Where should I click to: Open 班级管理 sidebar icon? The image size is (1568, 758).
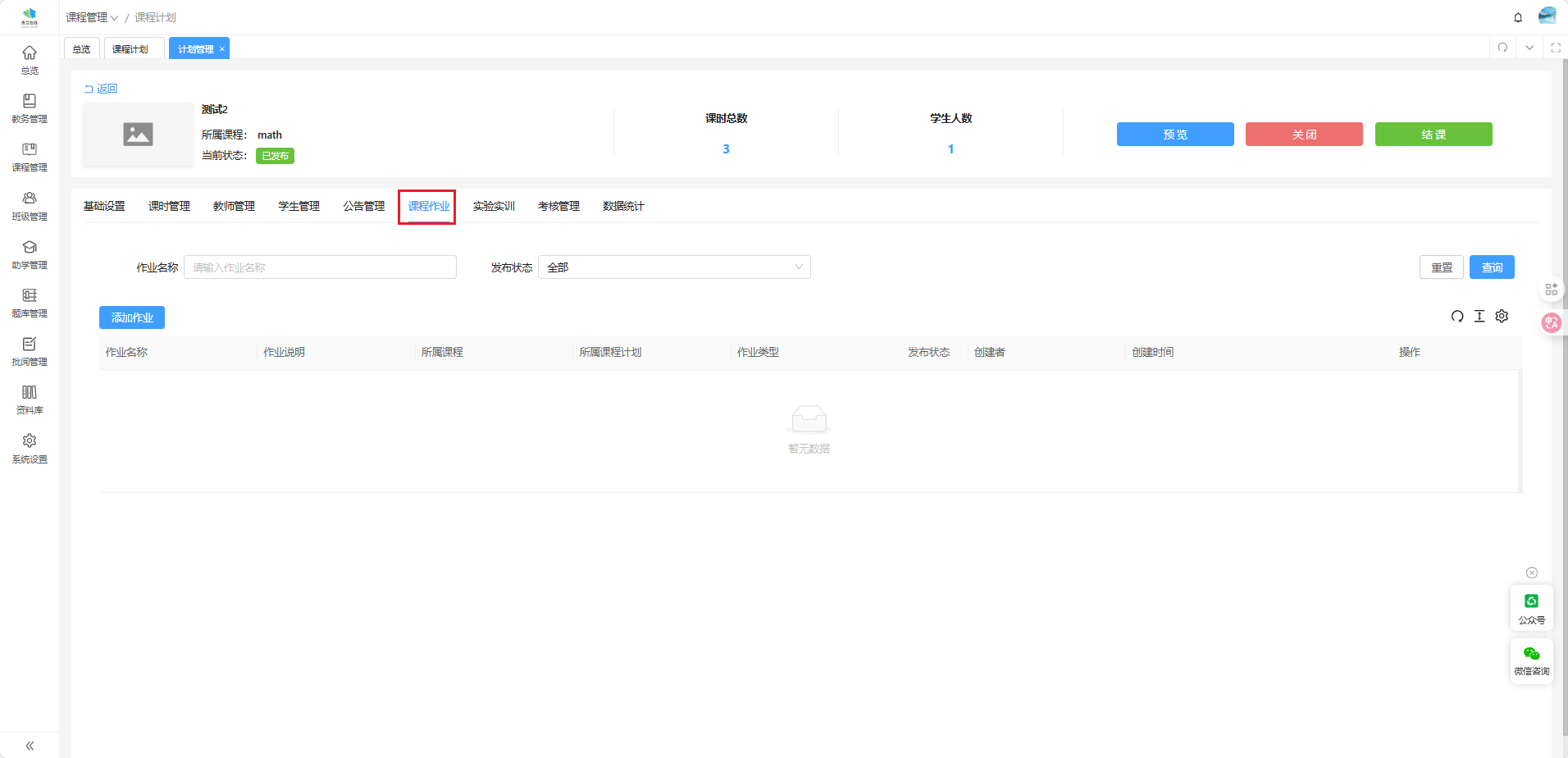pyautogui.click(x=30, y=206)
